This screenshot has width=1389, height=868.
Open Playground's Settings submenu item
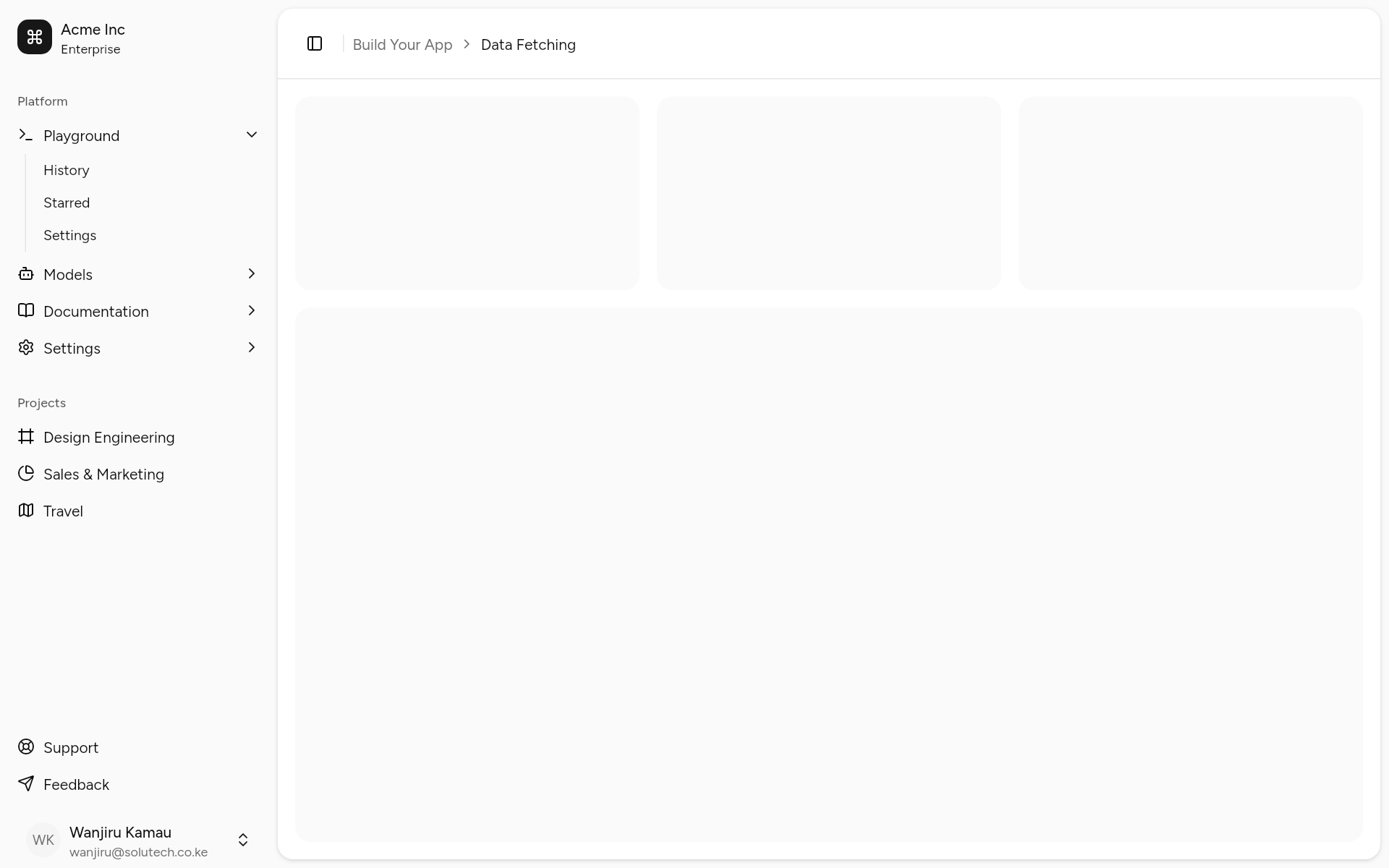coord(69,236)
